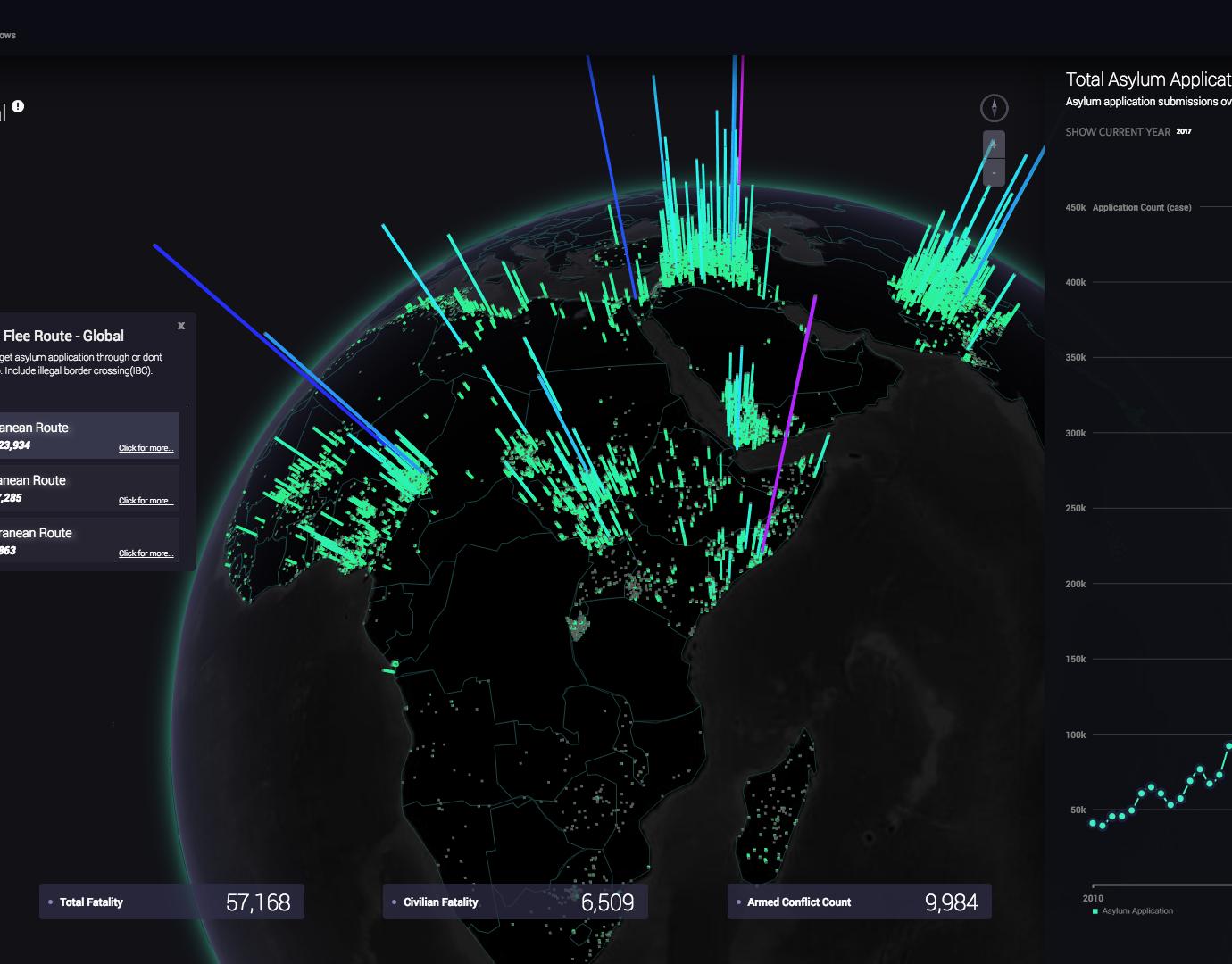Select the Total Fatality stat card

(x=171, y=902)
